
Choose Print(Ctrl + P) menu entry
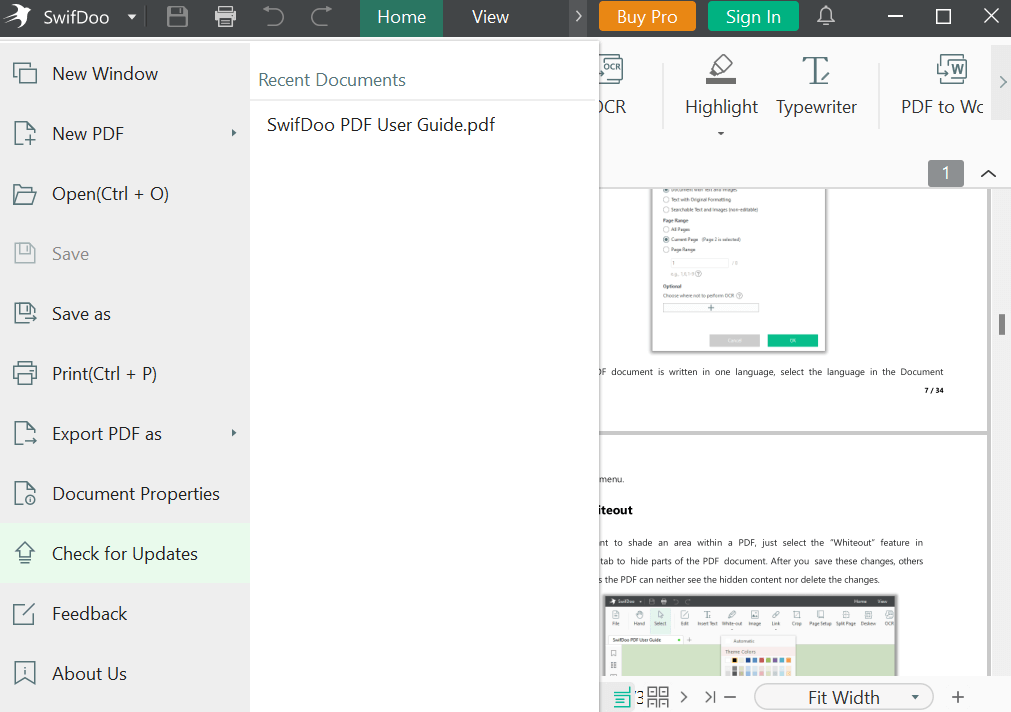124,373
